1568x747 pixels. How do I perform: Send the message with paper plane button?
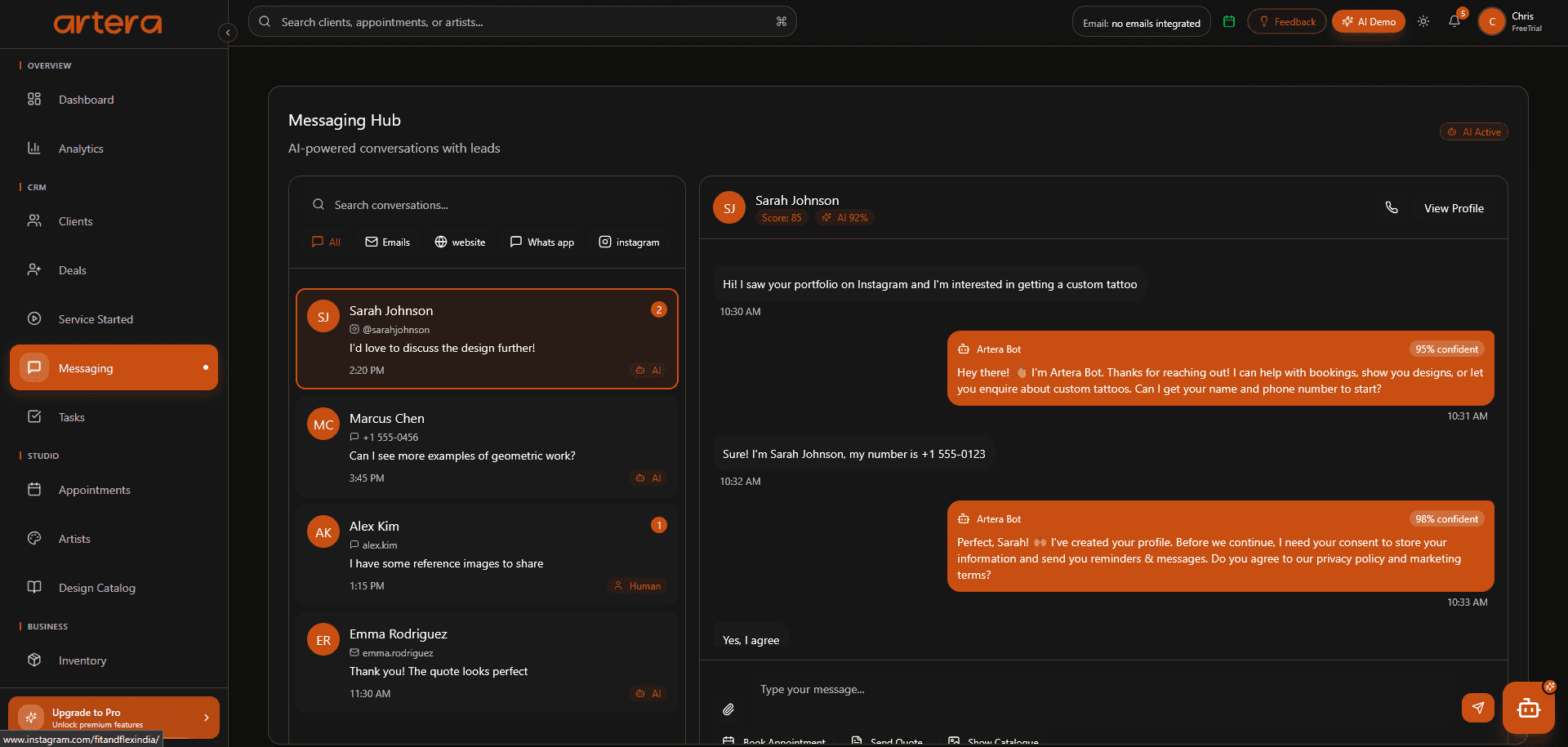click(x=1478, y=708)
